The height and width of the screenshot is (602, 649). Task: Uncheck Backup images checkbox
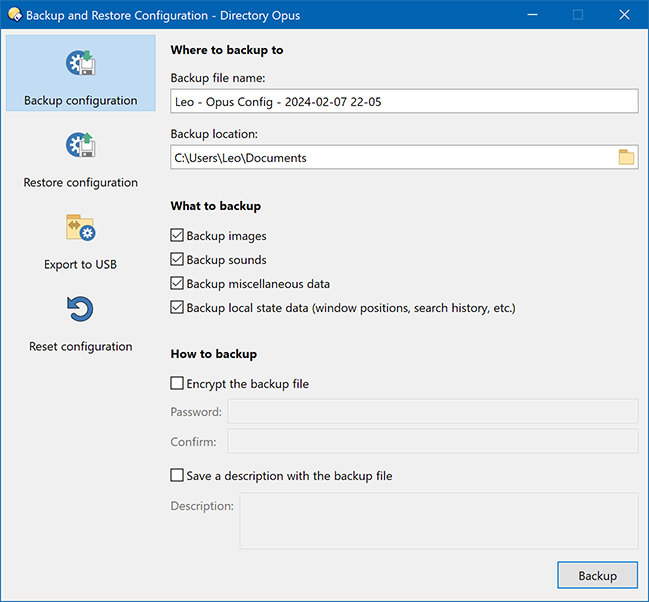(x=177, y=235)
